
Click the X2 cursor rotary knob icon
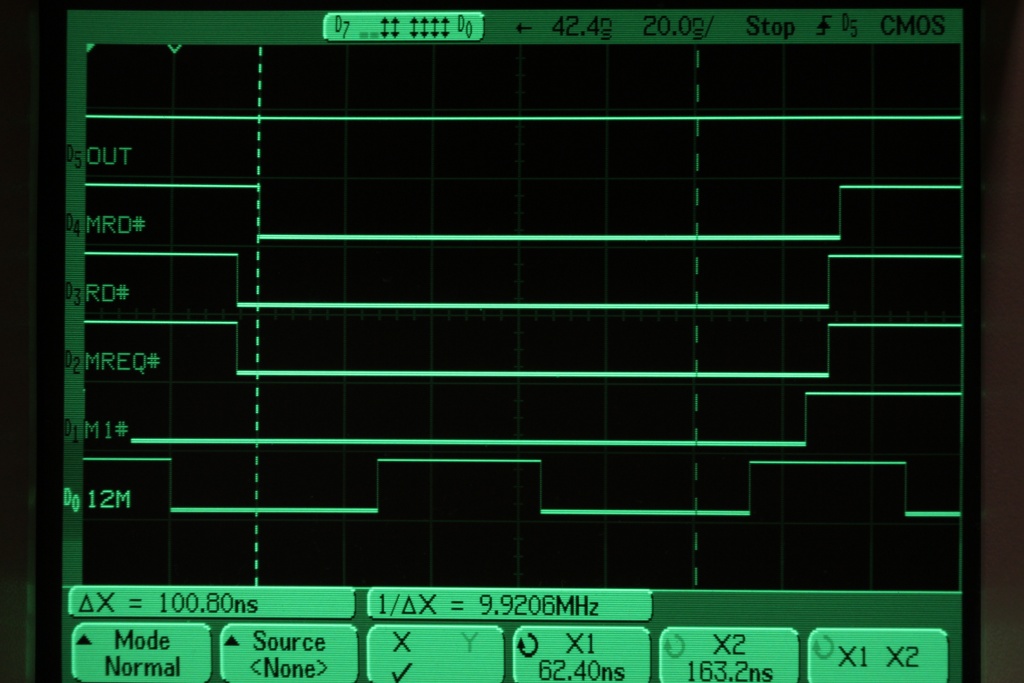674,646
